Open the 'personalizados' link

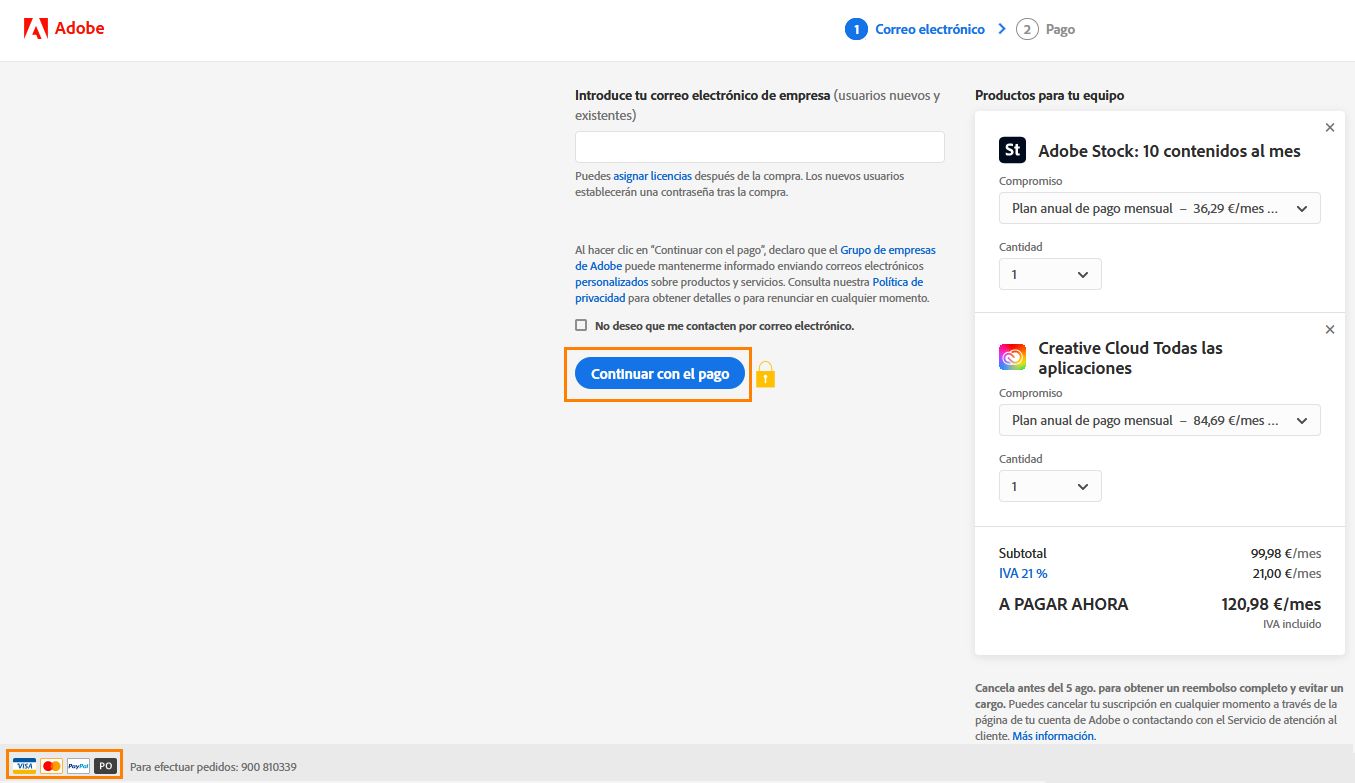(611, 282)
